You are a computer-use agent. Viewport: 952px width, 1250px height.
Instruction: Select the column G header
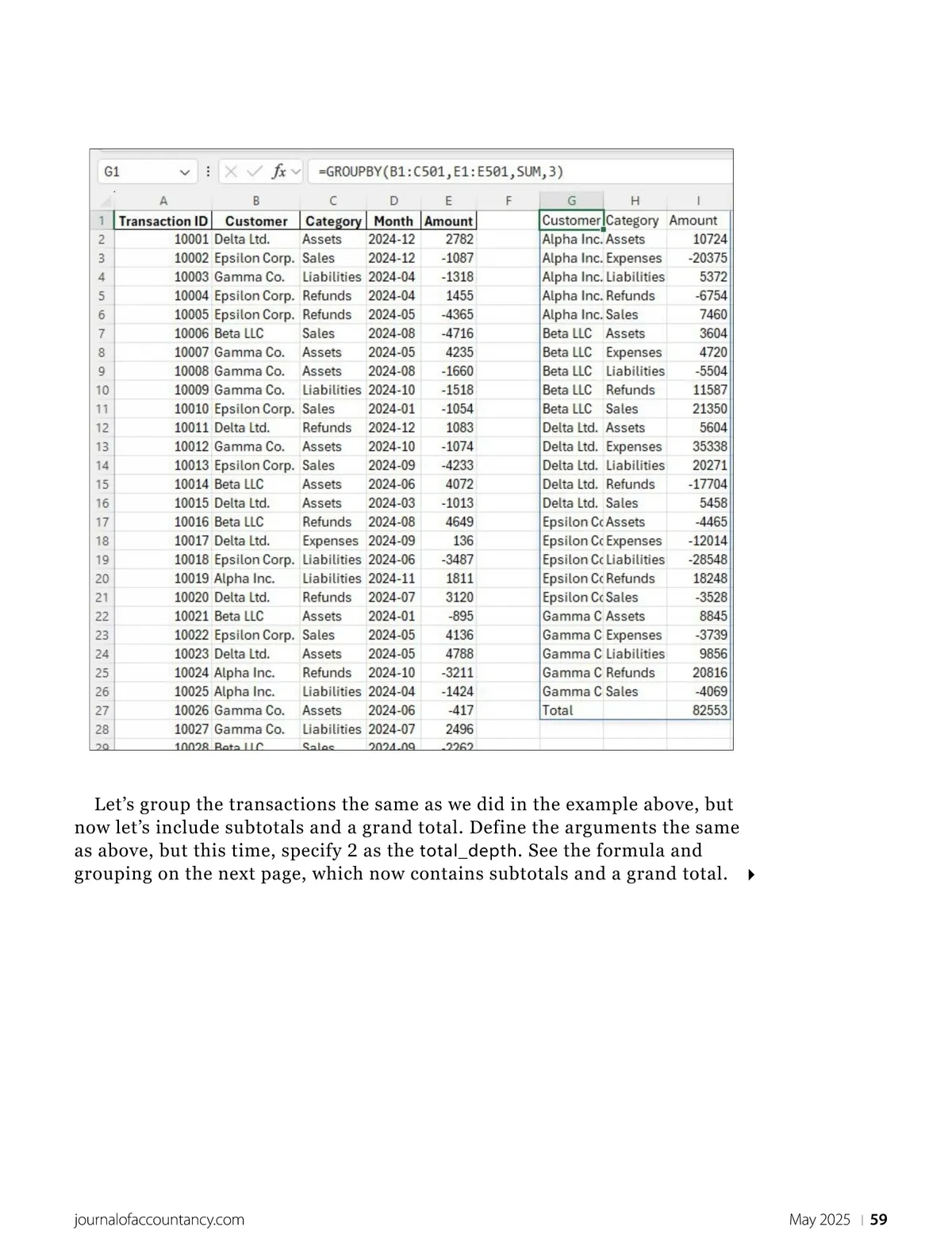click(571, 201)
